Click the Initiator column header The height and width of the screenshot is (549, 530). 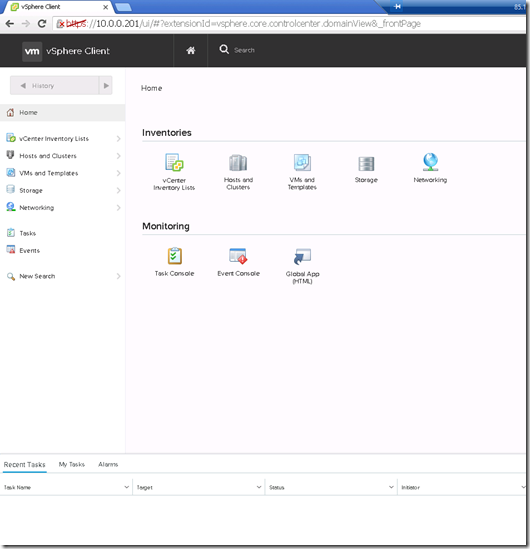461,487
